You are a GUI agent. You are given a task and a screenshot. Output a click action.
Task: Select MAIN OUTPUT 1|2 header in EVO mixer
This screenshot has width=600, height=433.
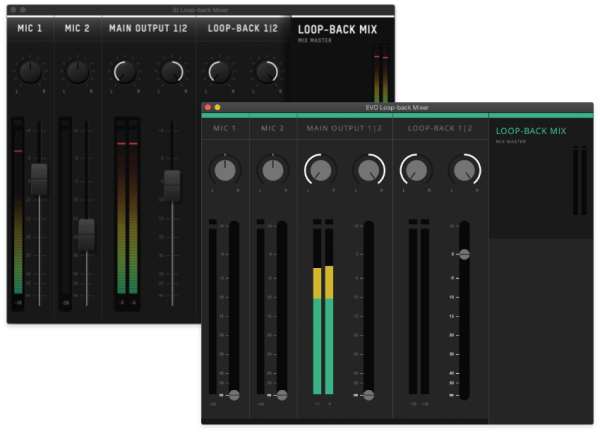pyautogui.click(x=344, y=129)
